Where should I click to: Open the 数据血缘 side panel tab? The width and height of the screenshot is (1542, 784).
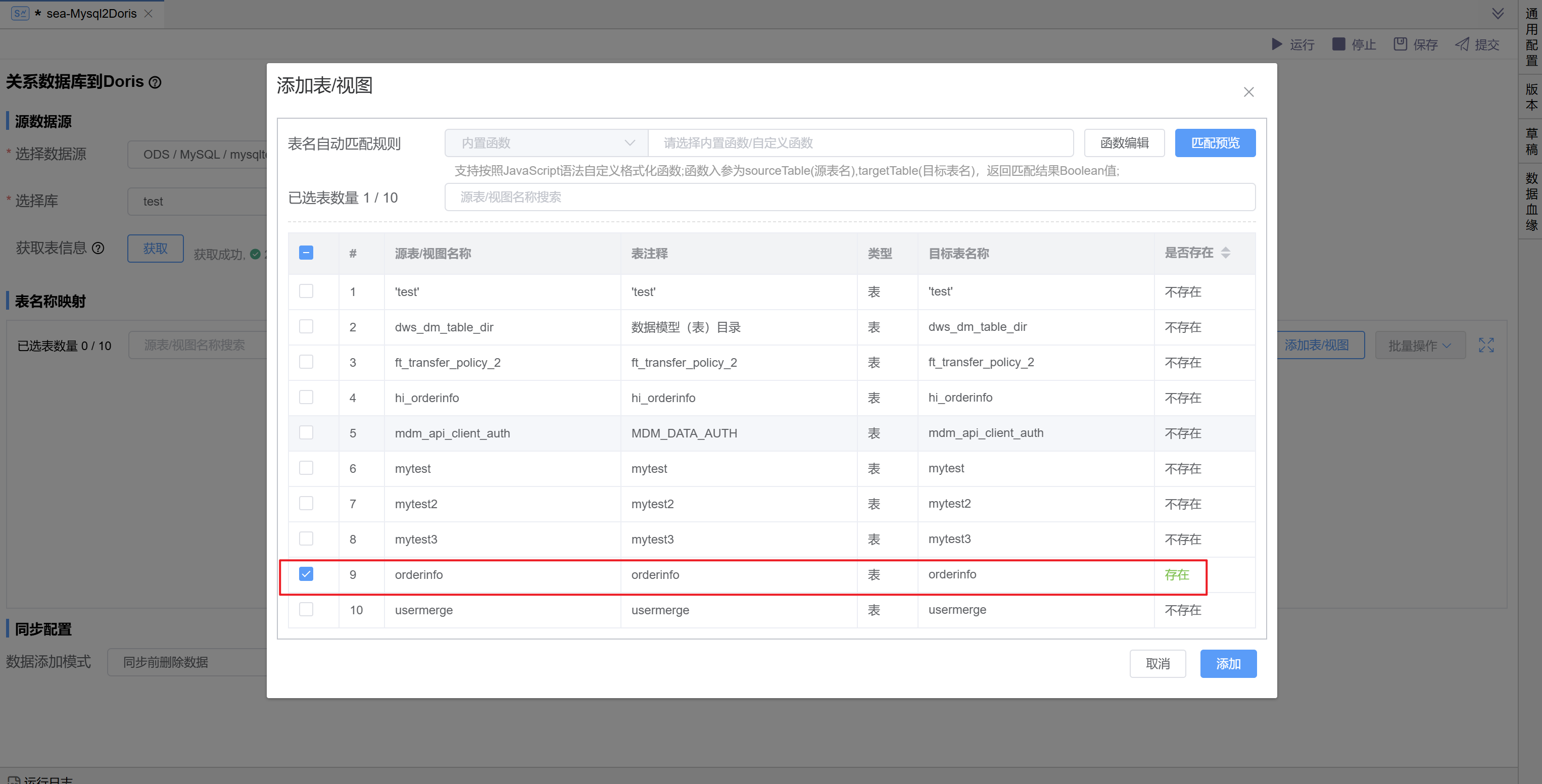pos(1531,202)
